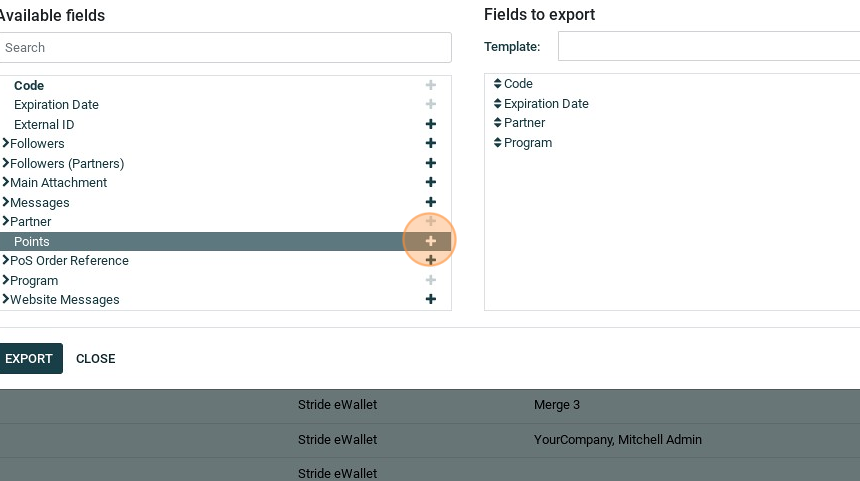
Task: Click plus icon next to Followers
Action: pyautogui.click(x=431, y=144)
